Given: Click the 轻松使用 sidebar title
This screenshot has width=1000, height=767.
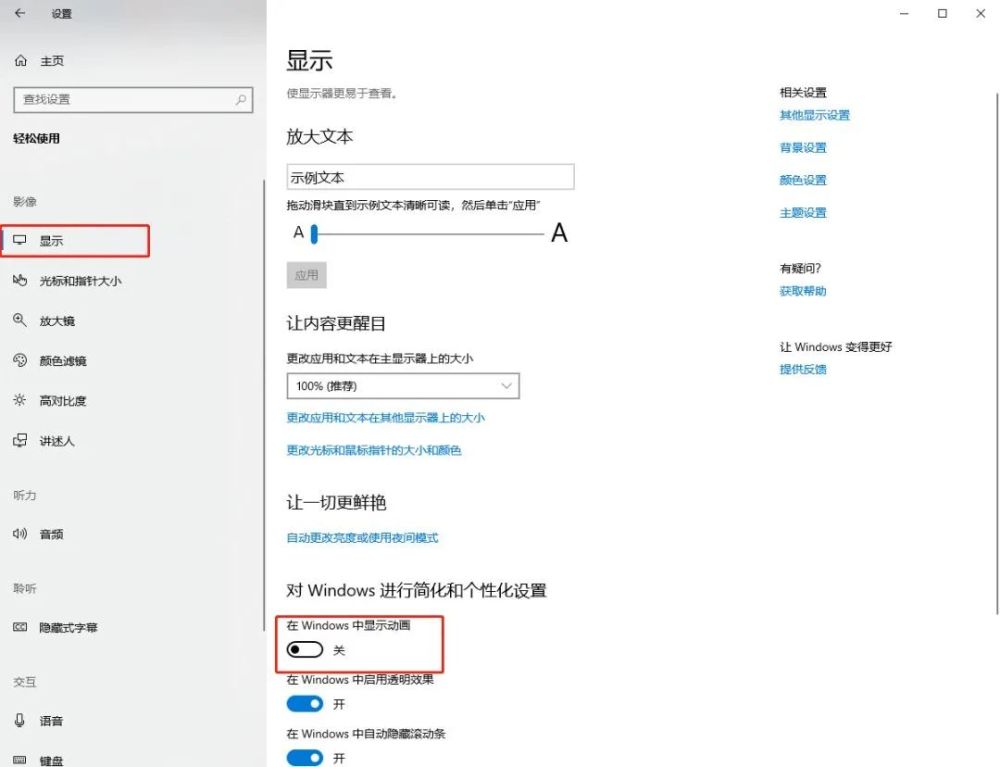Looking at the screenshot, I should click(x=36, y=138).
